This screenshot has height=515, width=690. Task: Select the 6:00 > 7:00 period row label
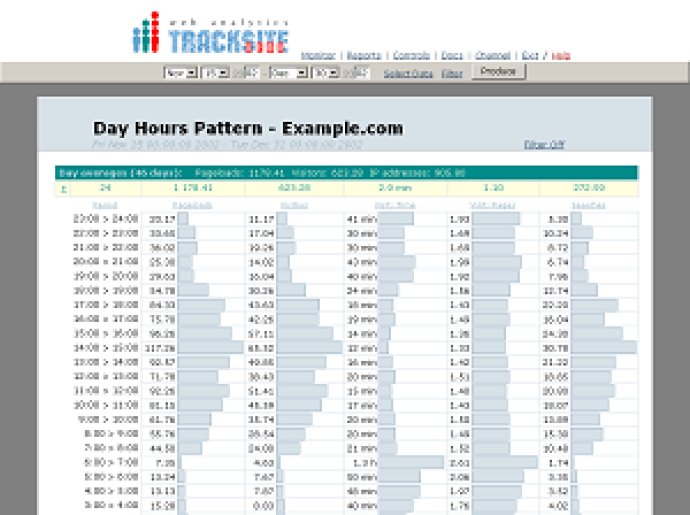pyautogui.click(x=111, y=463)
